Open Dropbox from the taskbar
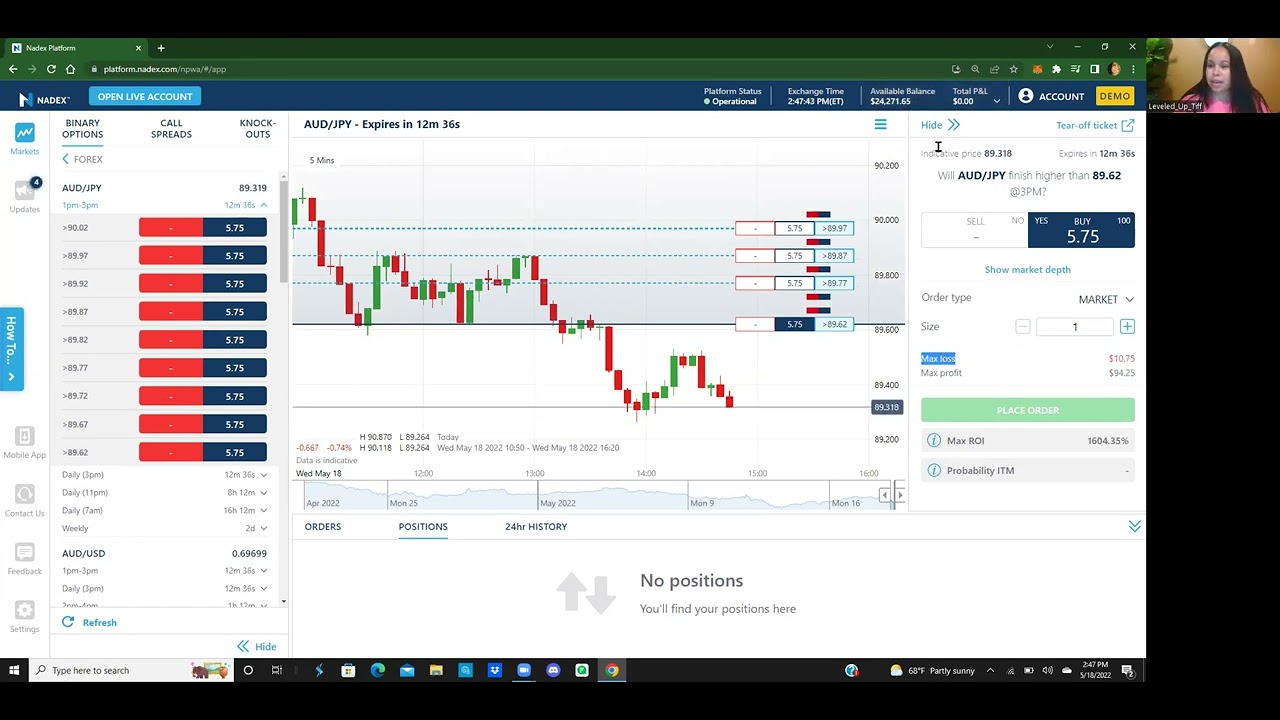The image size is (1280, 720). point(494,670)
